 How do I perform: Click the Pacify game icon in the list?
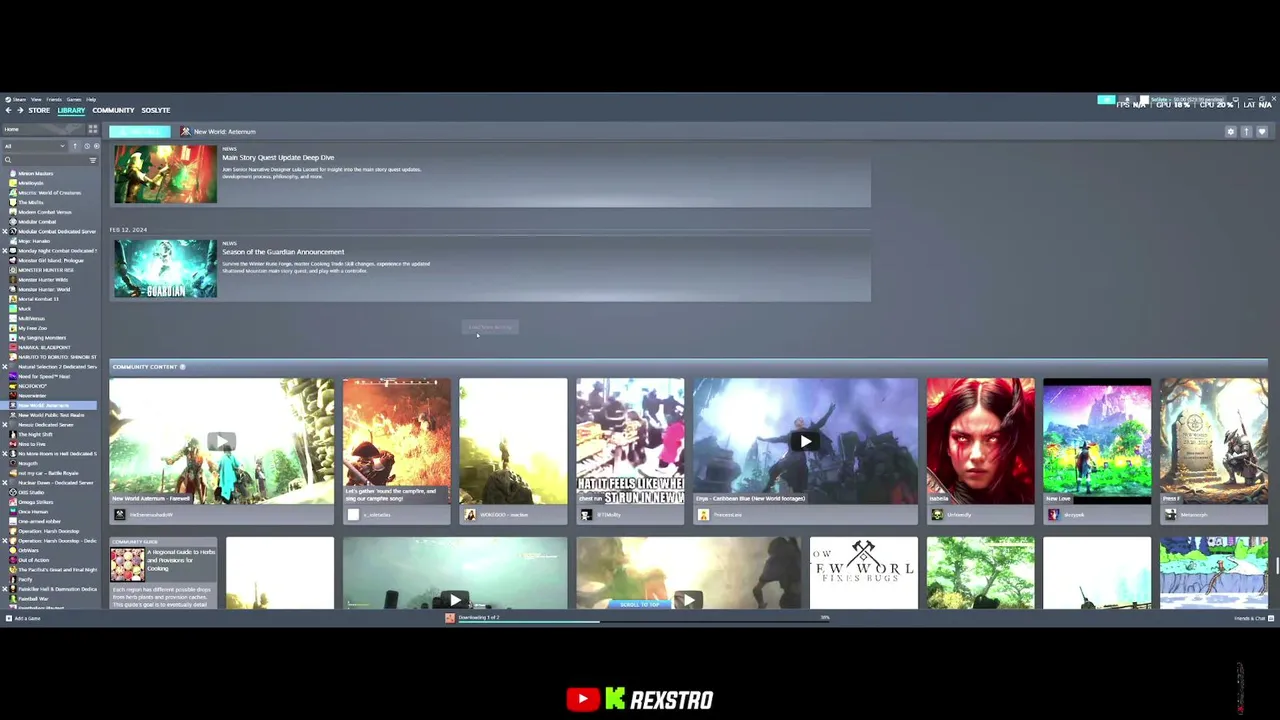13,579
